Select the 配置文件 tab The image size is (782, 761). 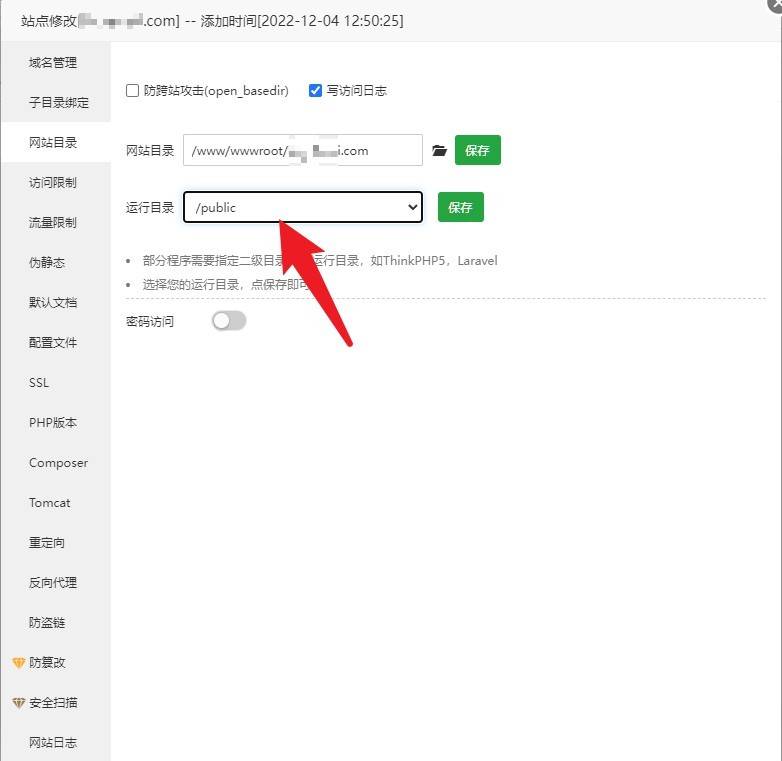pyautogui.click(x=53, y=343)
